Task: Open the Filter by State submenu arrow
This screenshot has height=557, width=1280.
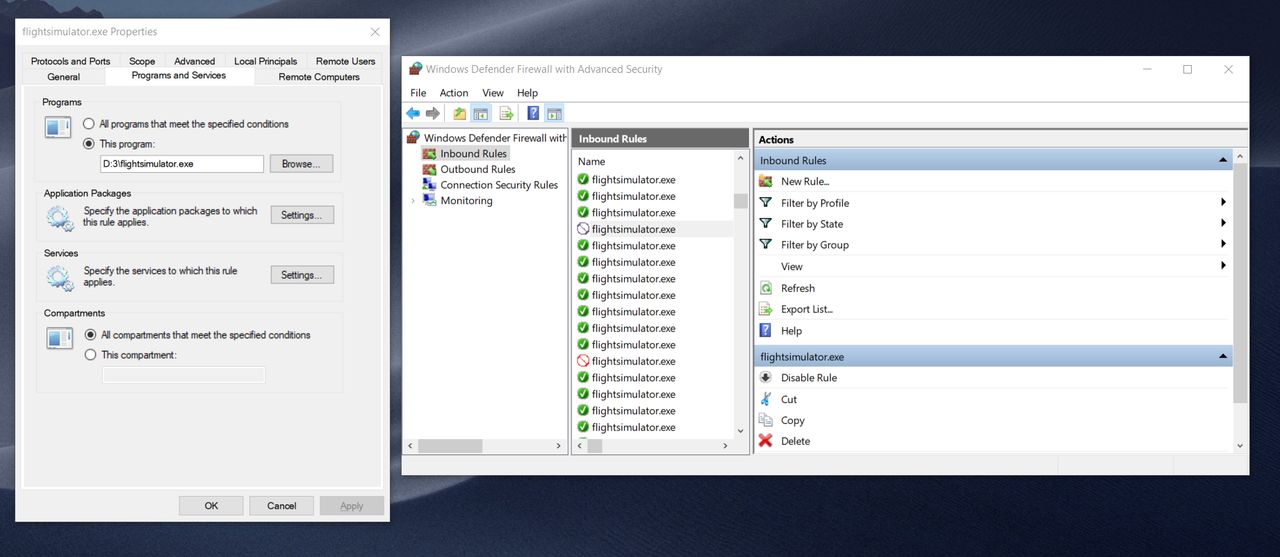Action: 1224,223
